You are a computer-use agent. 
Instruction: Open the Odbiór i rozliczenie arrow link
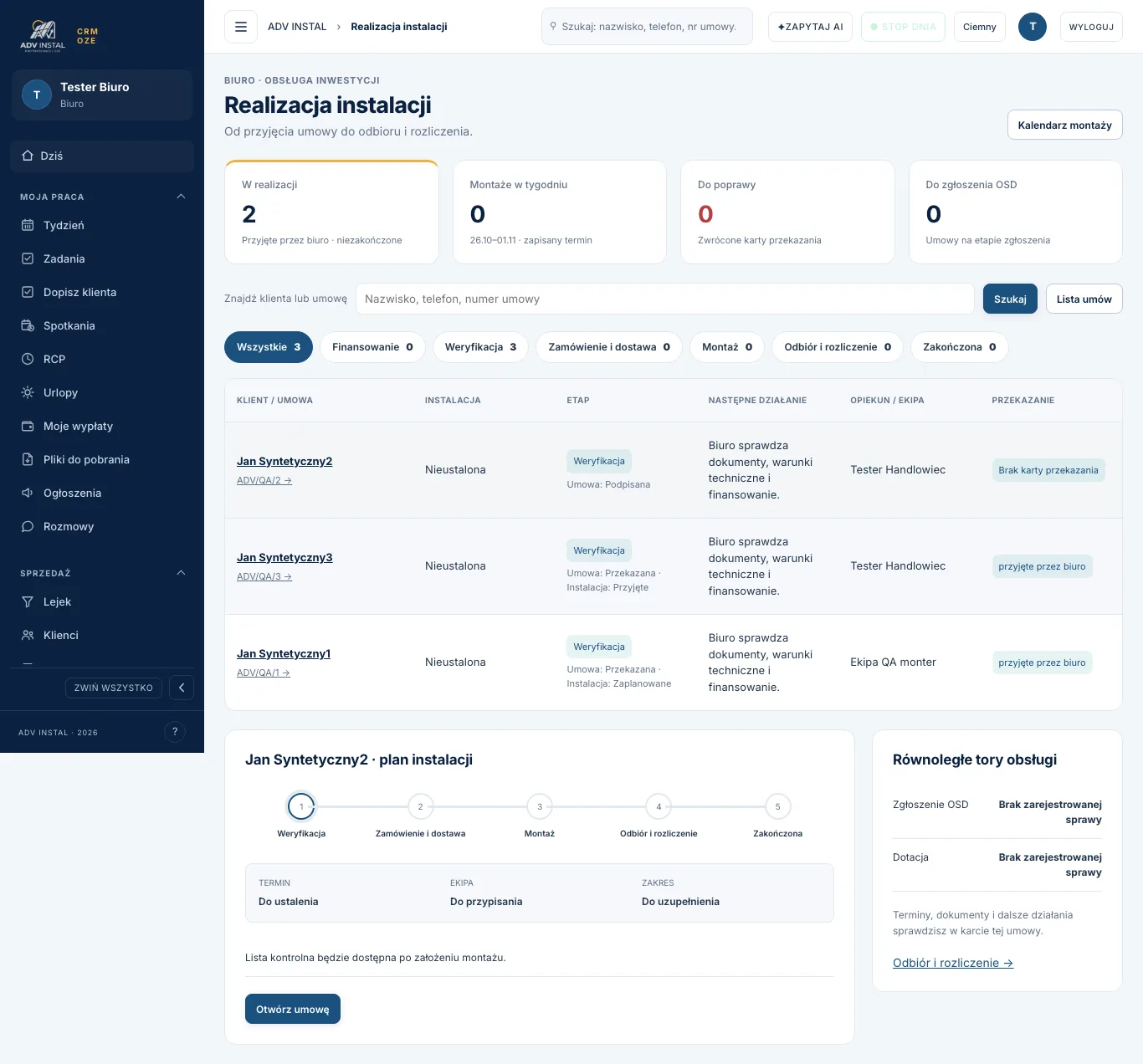(953, 963)
